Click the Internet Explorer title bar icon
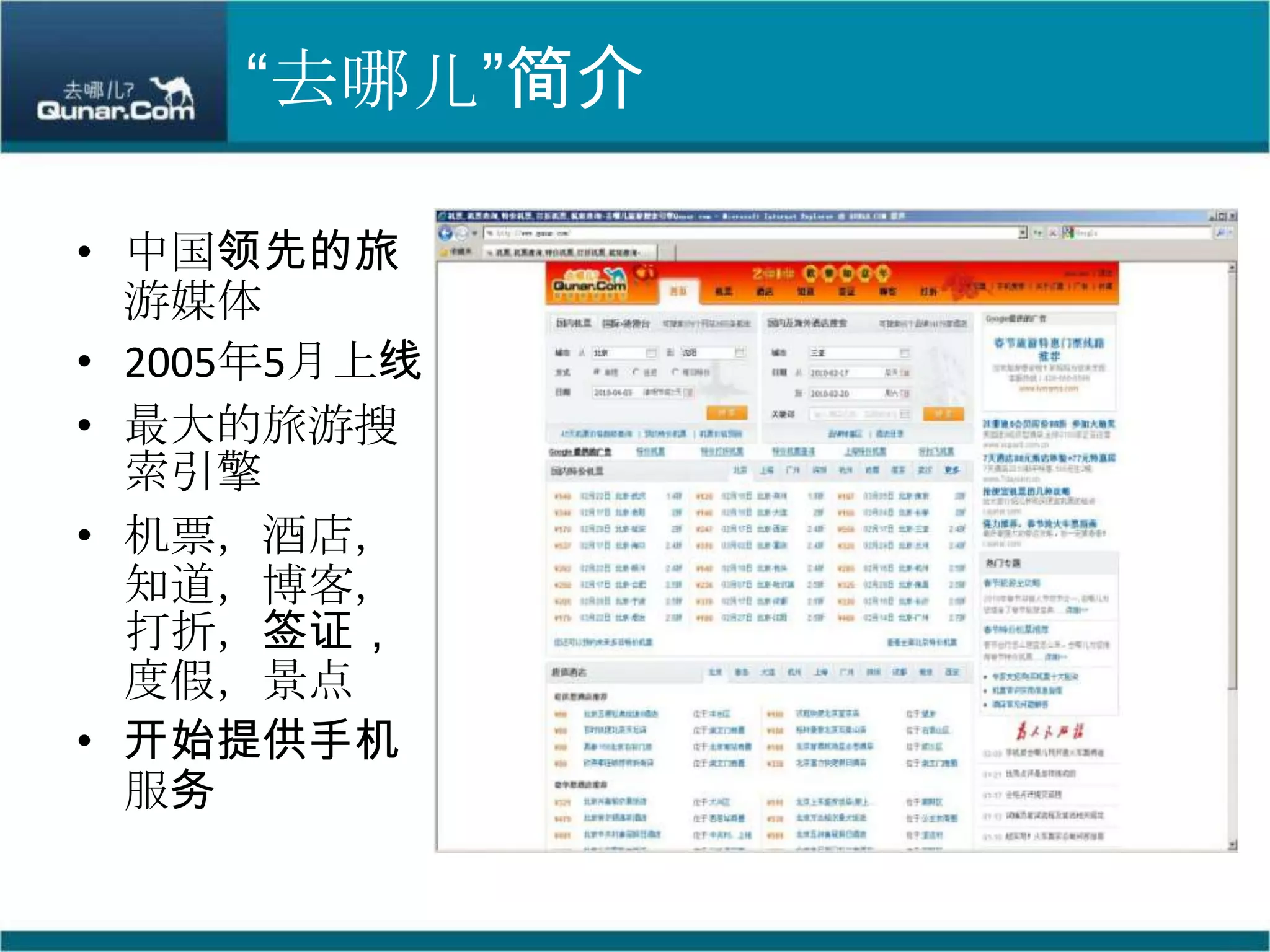Image resolution: width=1270 pixels, height=952 pixels. [x=442, y=216]
